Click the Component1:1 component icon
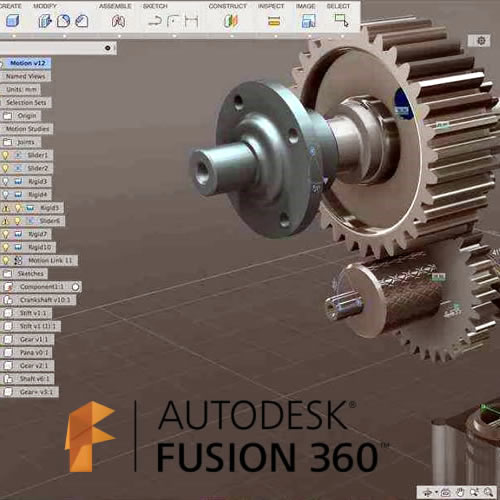 point(8,287)
